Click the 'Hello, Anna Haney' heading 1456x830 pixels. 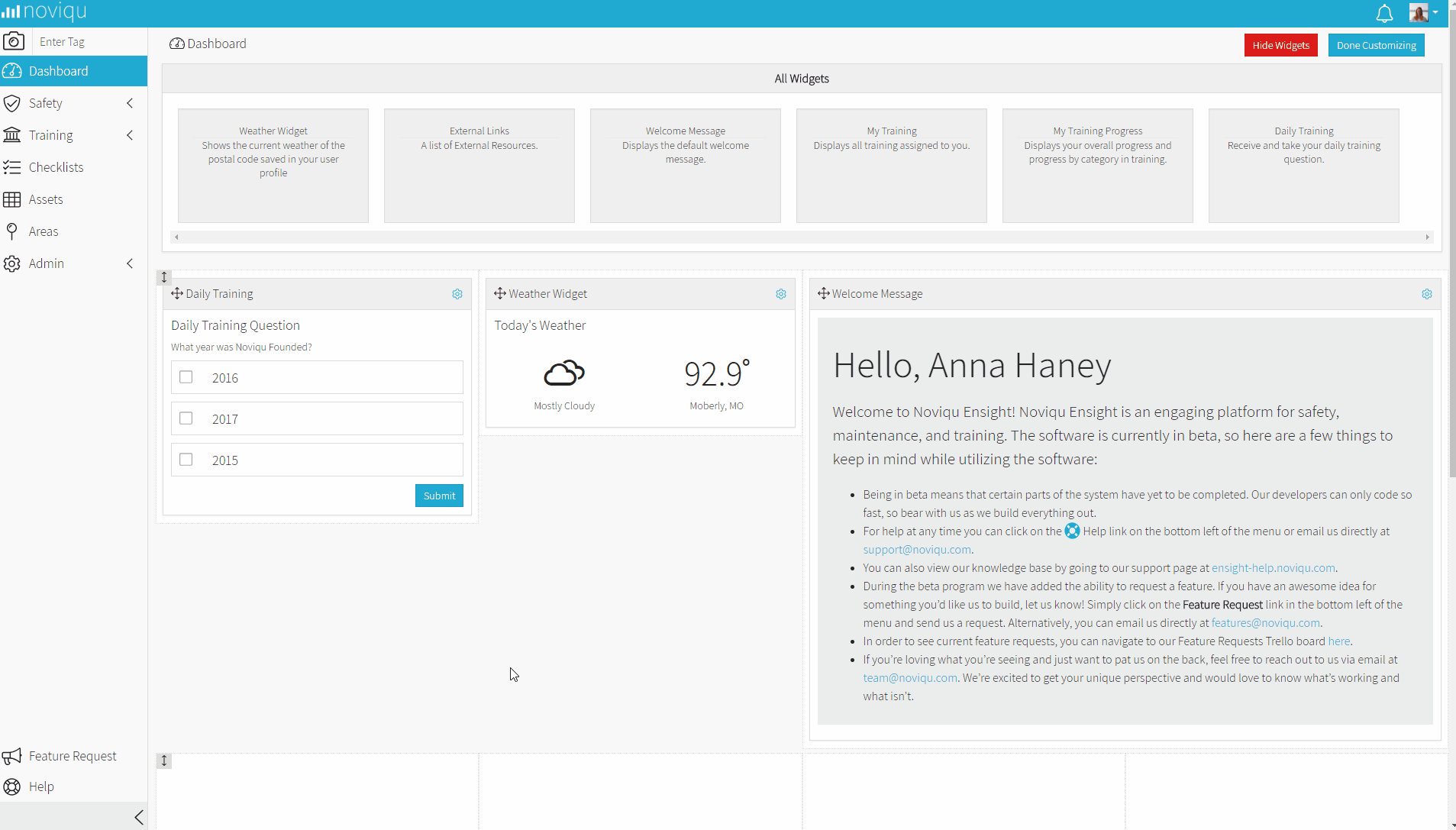pos(972,365)
